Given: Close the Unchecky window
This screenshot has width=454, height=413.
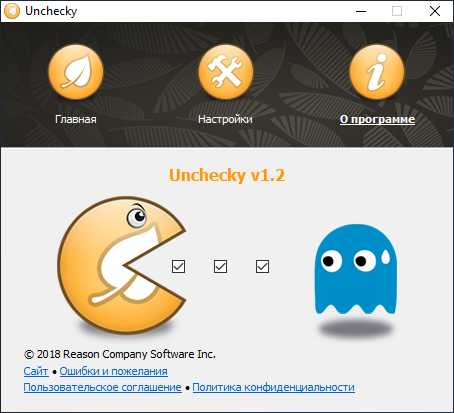Looking at the screenshot, I should click(435, 11).
